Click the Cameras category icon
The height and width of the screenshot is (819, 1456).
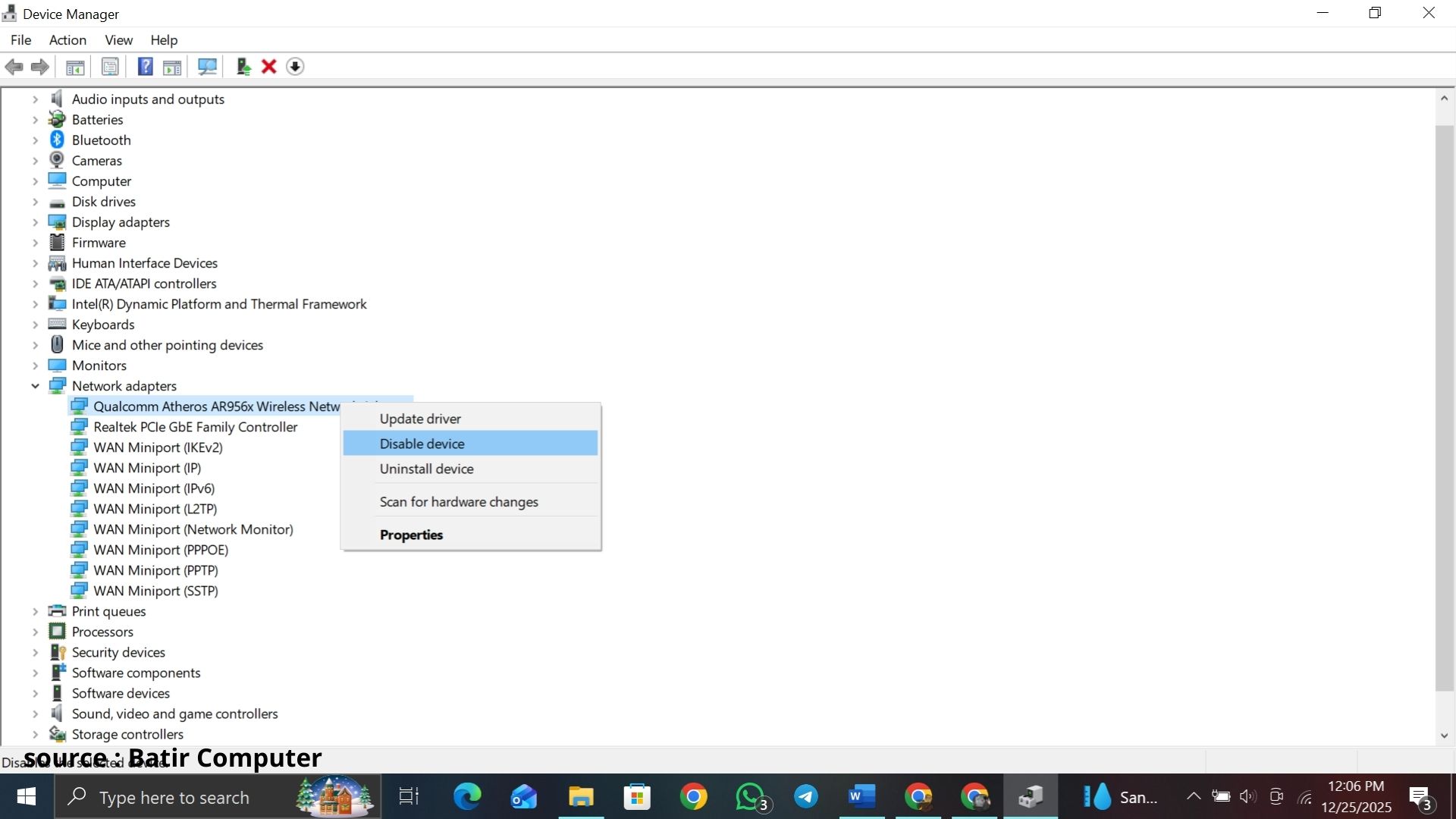click(x=57, y=160)
